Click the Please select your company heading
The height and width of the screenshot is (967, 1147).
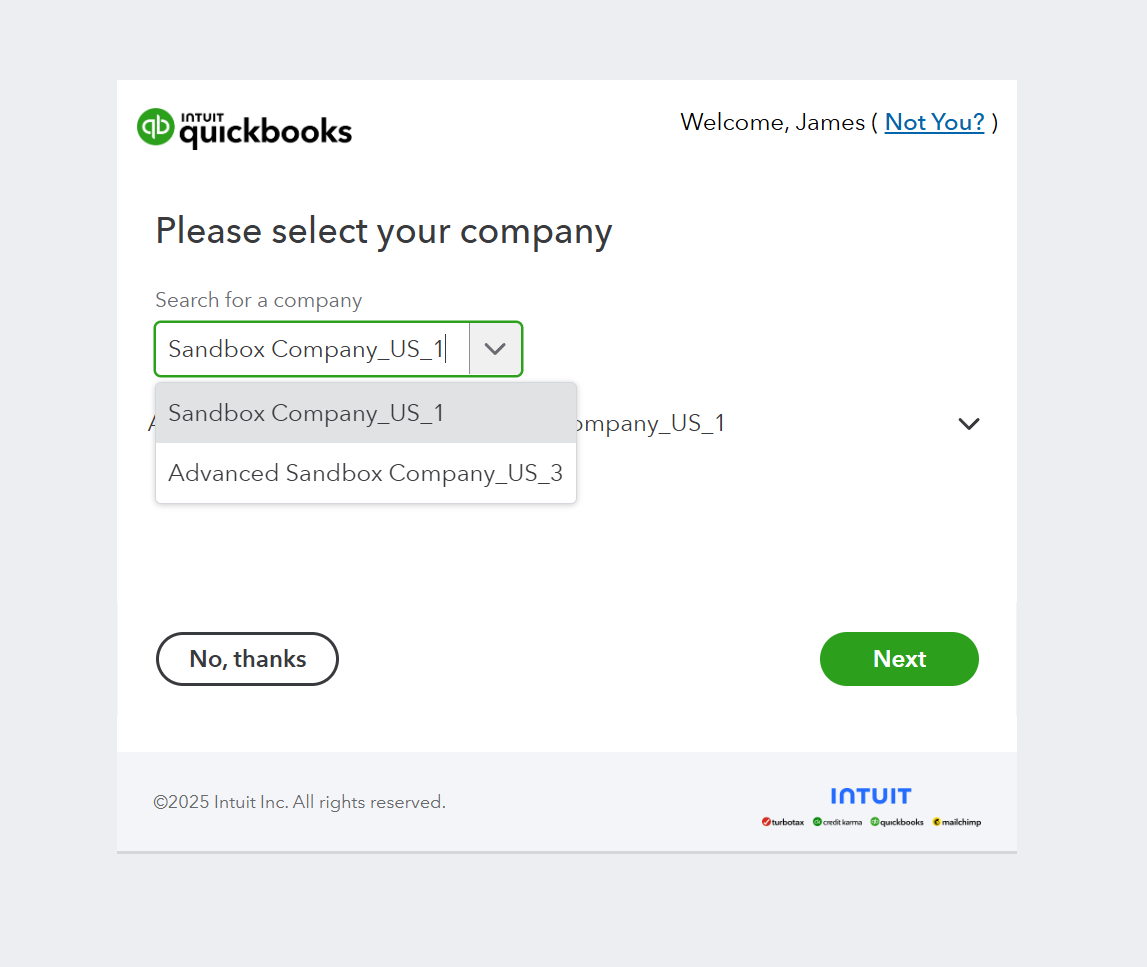tap(383, 231)
